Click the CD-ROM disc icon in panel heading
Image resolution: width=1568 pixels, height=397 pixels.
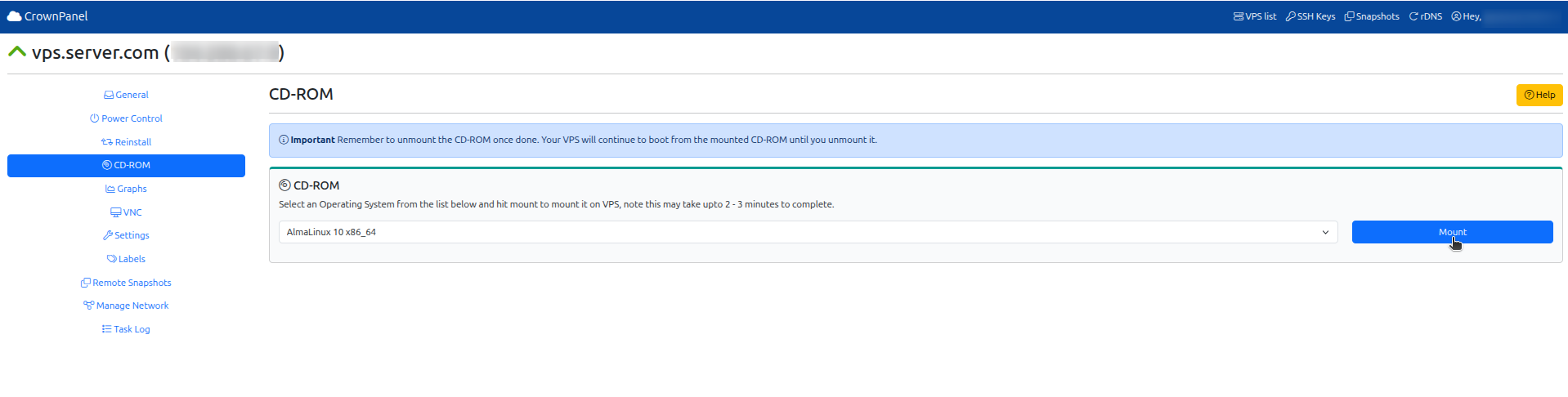pyautogui.click(x=284, y=185)
